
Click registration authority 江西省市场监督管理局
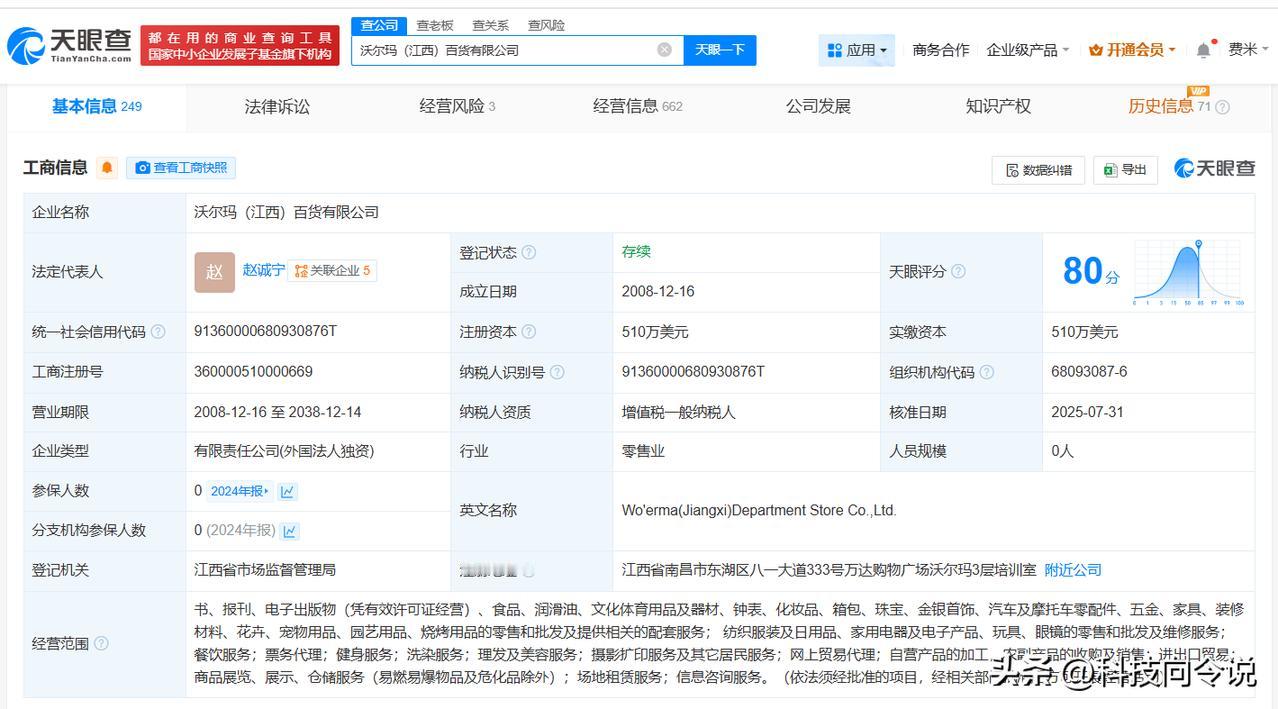coord(265,570)
